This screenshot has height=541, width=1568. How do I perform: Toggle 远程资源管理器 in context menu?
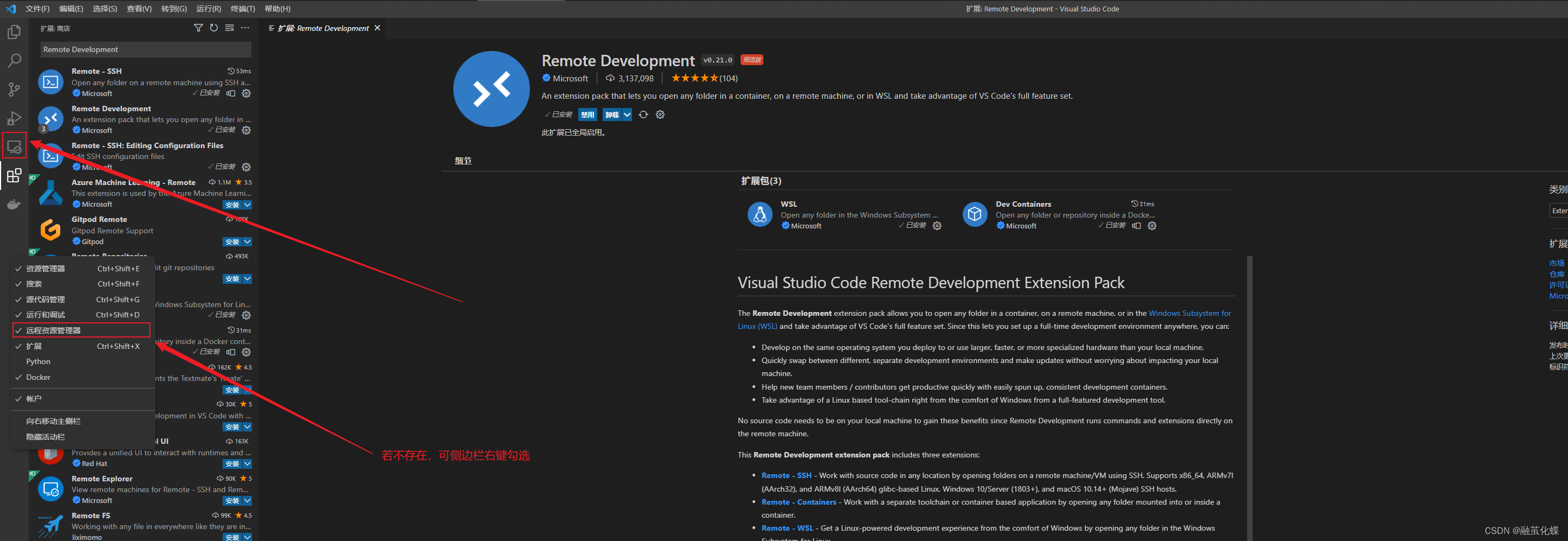81,330
